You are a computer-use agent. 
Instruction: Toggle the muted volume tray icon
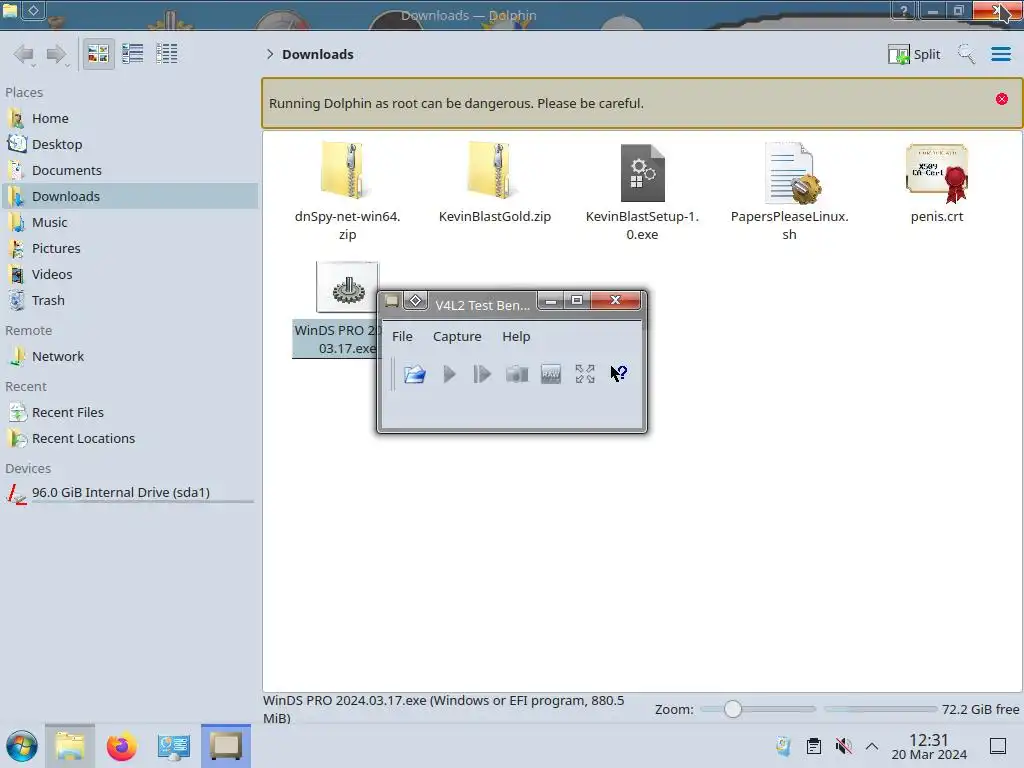(x=844, y=746)
